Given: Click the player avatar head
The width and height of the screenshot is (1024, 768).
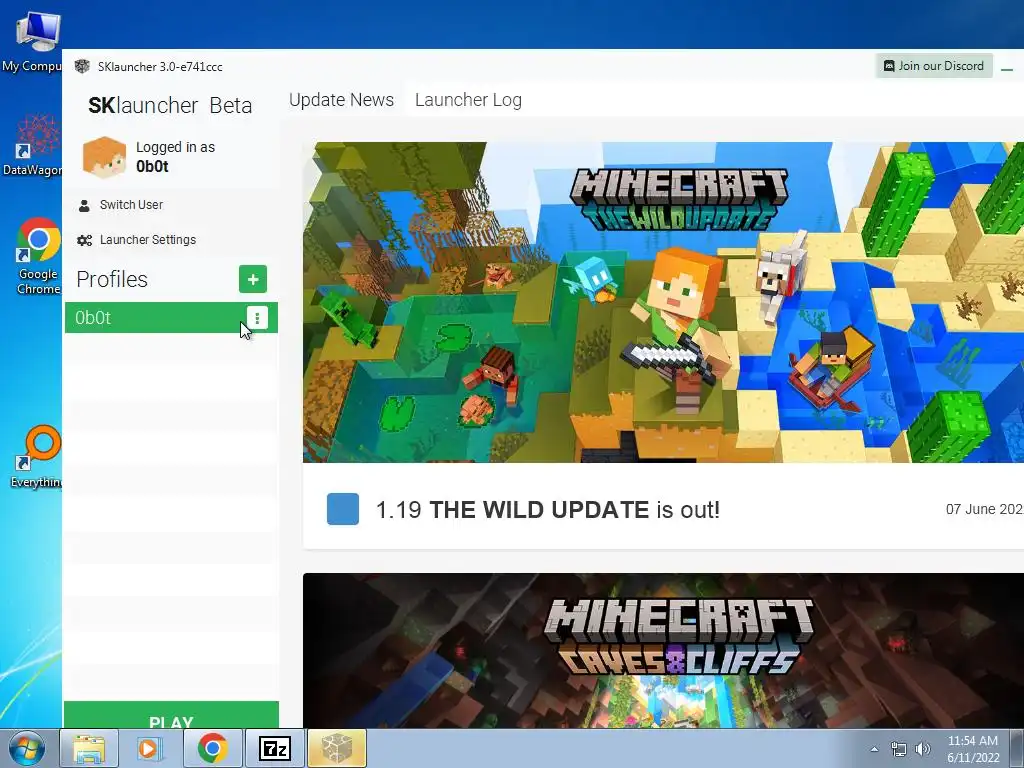Looking at the screenshot, I should tap(104, 157).
